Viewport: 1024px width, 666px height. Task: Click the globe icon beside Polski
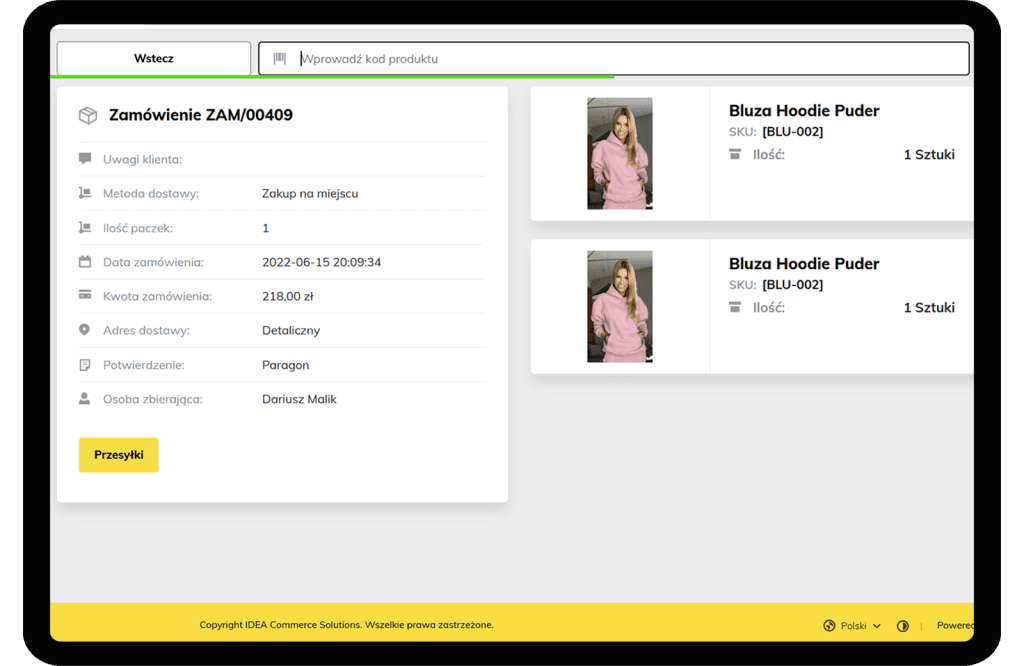coord(829,626)
